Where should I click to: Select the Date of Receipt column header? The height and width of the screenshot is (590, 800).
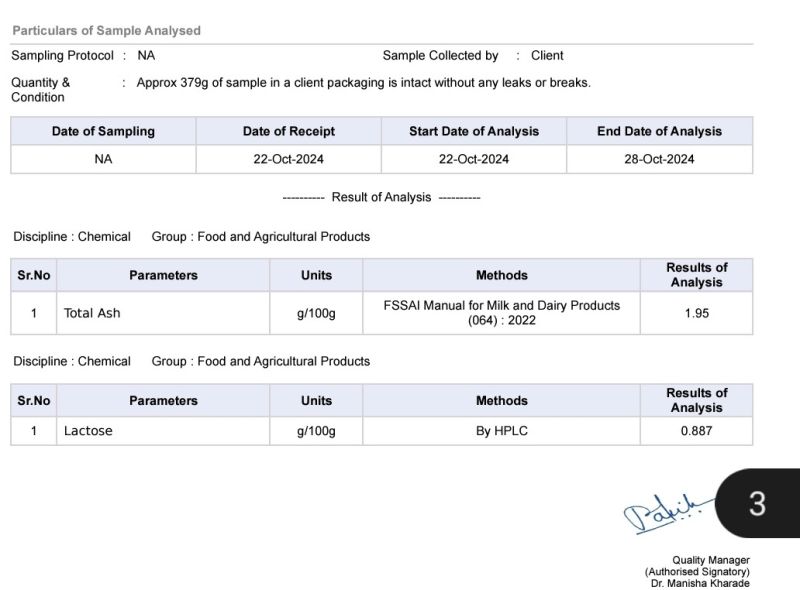click(288, 131)
